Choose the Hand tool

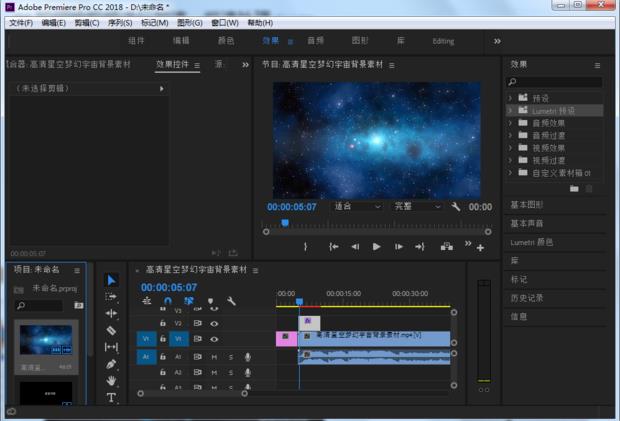point(111,381)
